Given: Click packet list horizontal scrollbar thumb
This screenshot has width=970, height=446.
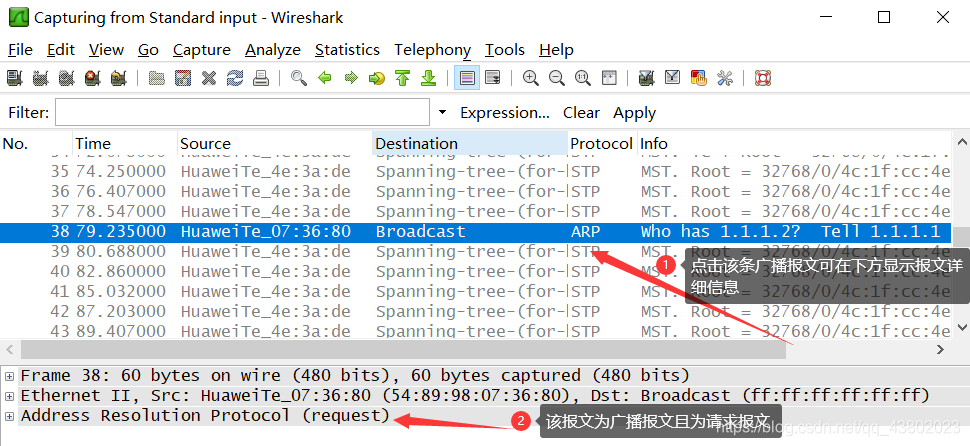Looking at the screenshot, I should pyautogui.click(x=403, y=350).
